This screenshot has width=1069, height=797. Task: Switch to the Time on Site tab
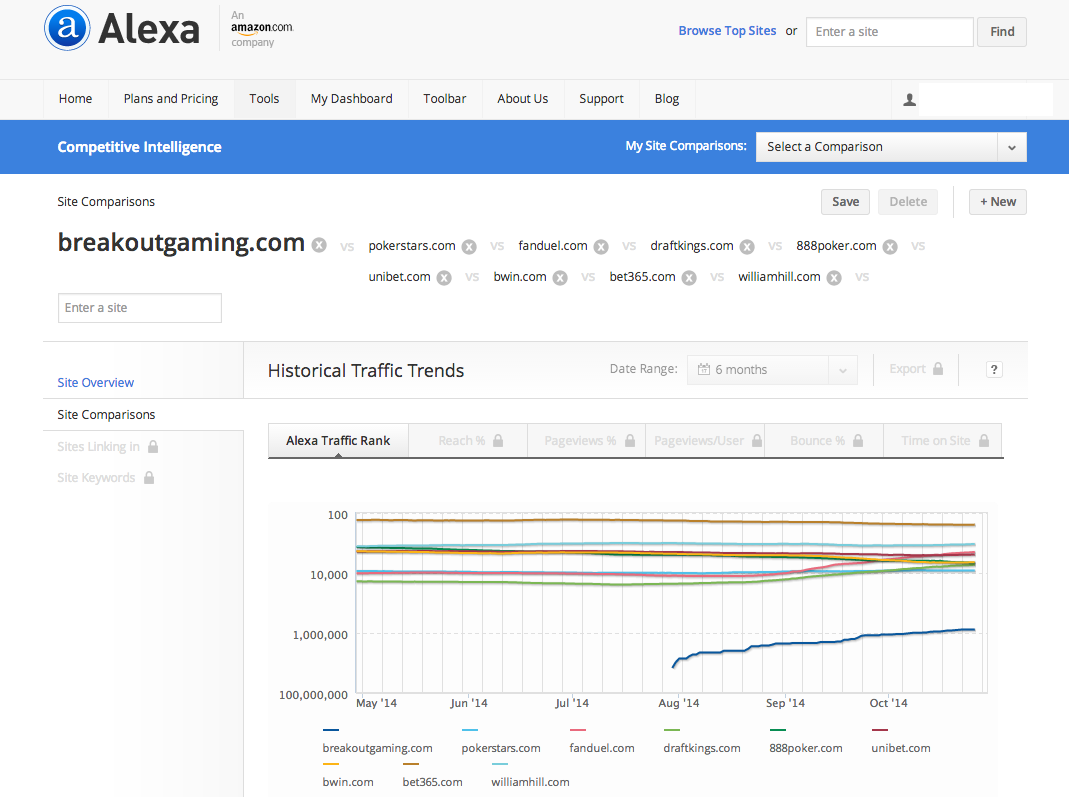(943, 440)
